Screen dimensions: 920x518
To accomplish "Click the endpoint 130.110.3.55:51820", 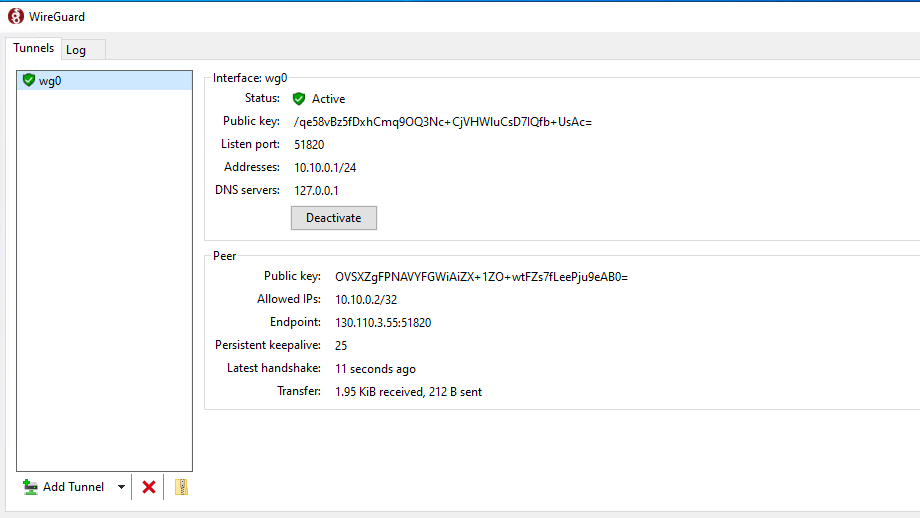I will click(383, 323).
